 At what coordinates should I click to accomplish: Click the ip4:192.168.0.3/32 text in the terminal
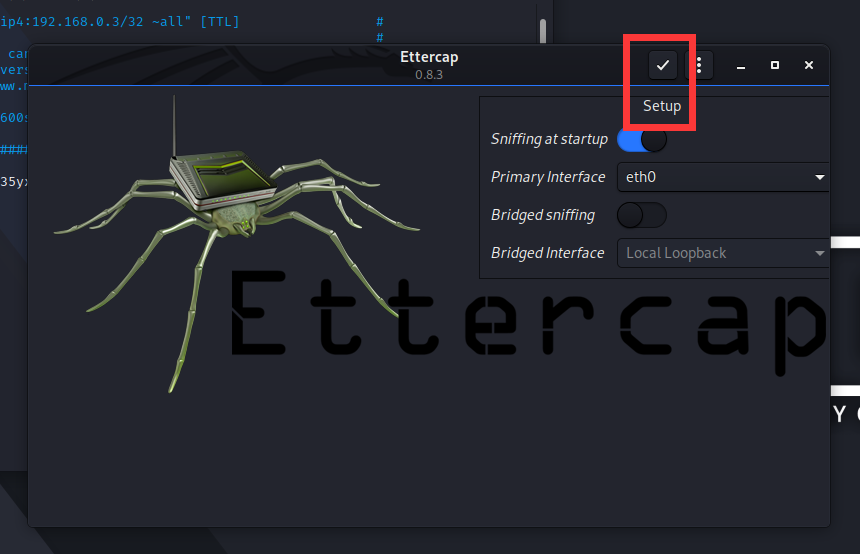72,22
